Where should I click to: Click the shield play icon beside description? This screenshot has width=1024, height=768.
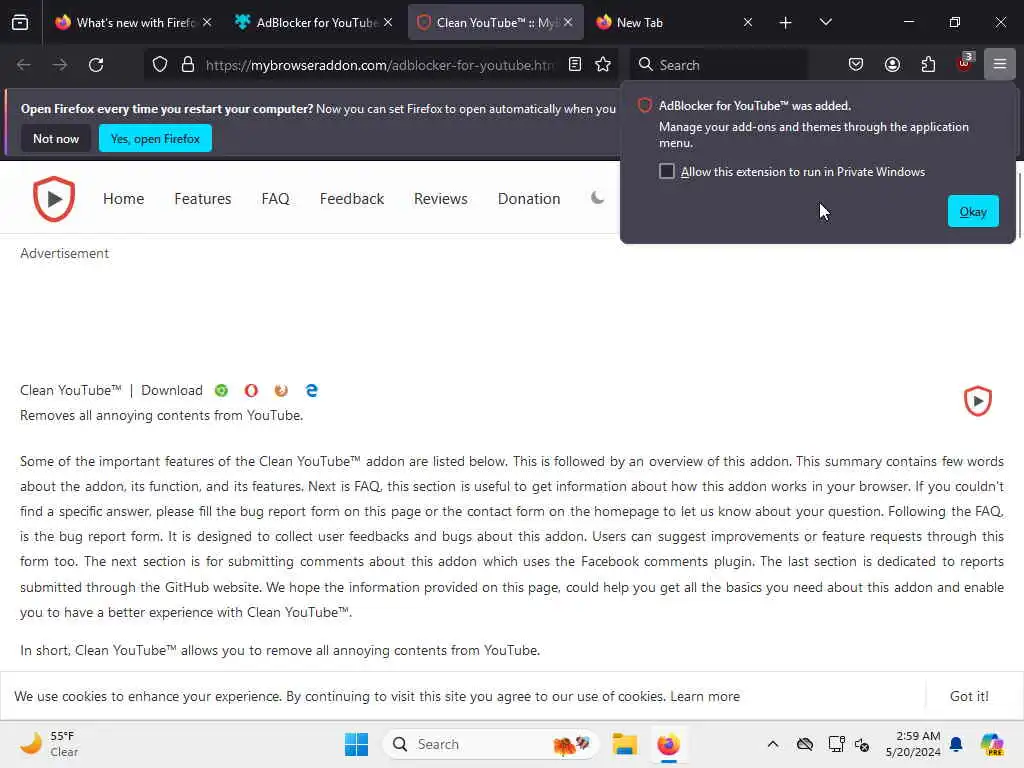point(978,401)
